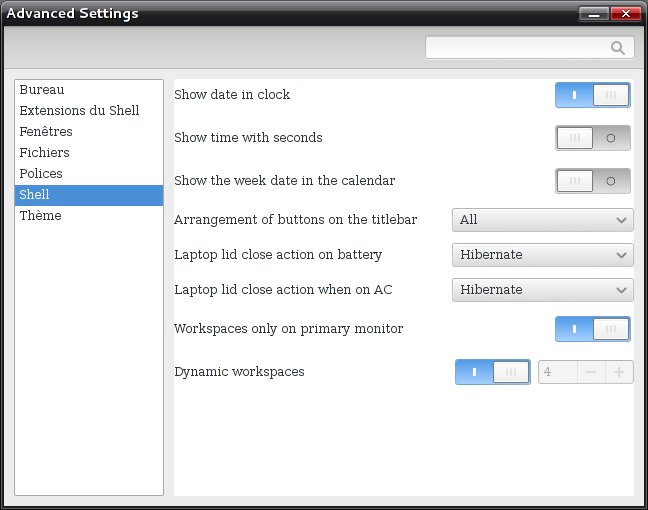
Task: Turn off Dynamic workspaces switch
Action: pyautogui.click(x=493, y=372)
